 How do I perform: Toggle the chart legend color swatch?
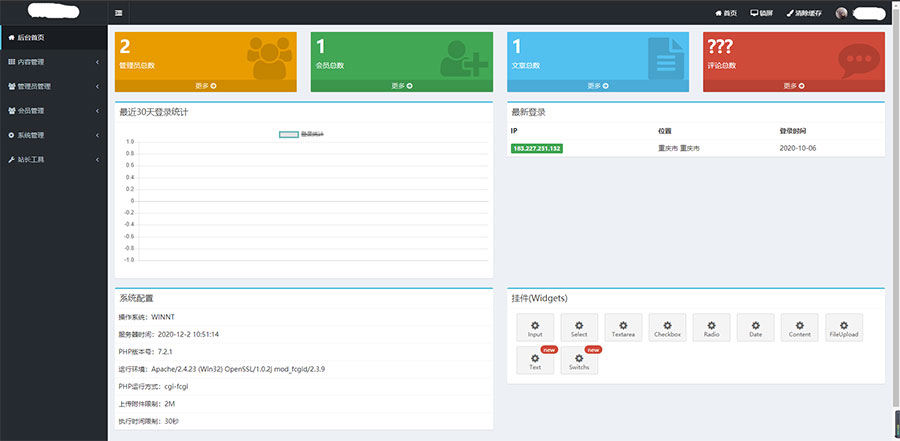pos(288,133)
